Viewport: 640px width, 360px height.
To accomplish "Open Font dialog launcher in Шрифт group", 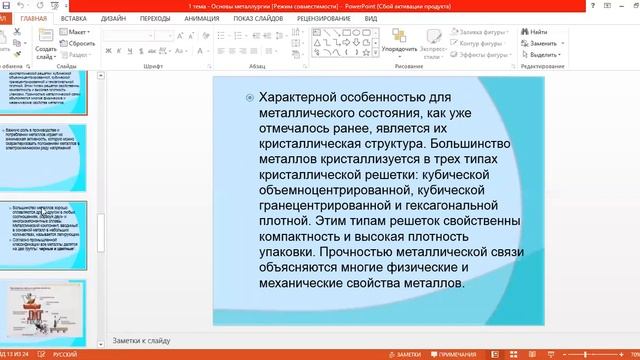I will point(209,66).
